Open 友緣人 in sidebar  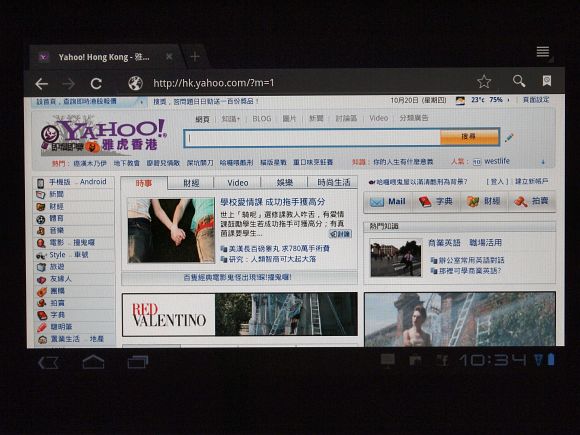(60, 279)
